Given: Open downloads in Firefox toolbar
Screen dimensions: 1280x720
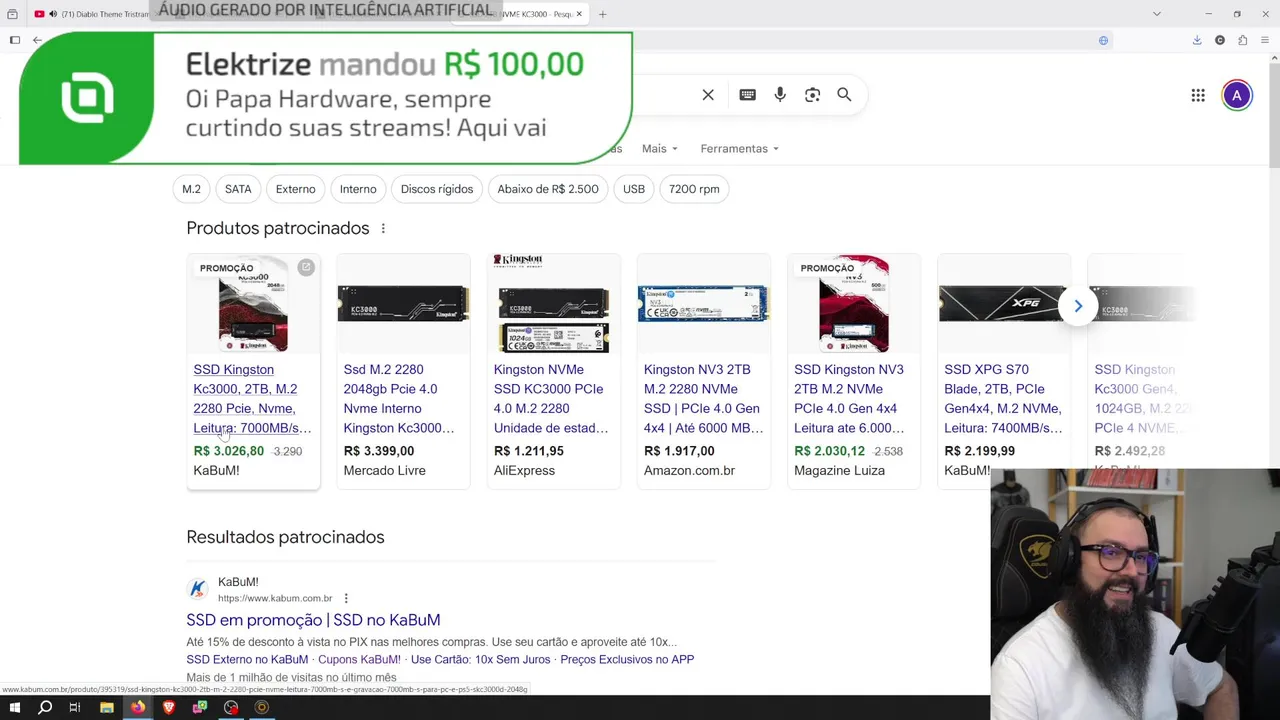Looking at the screenshot, I should click(x=1197, y=40).
